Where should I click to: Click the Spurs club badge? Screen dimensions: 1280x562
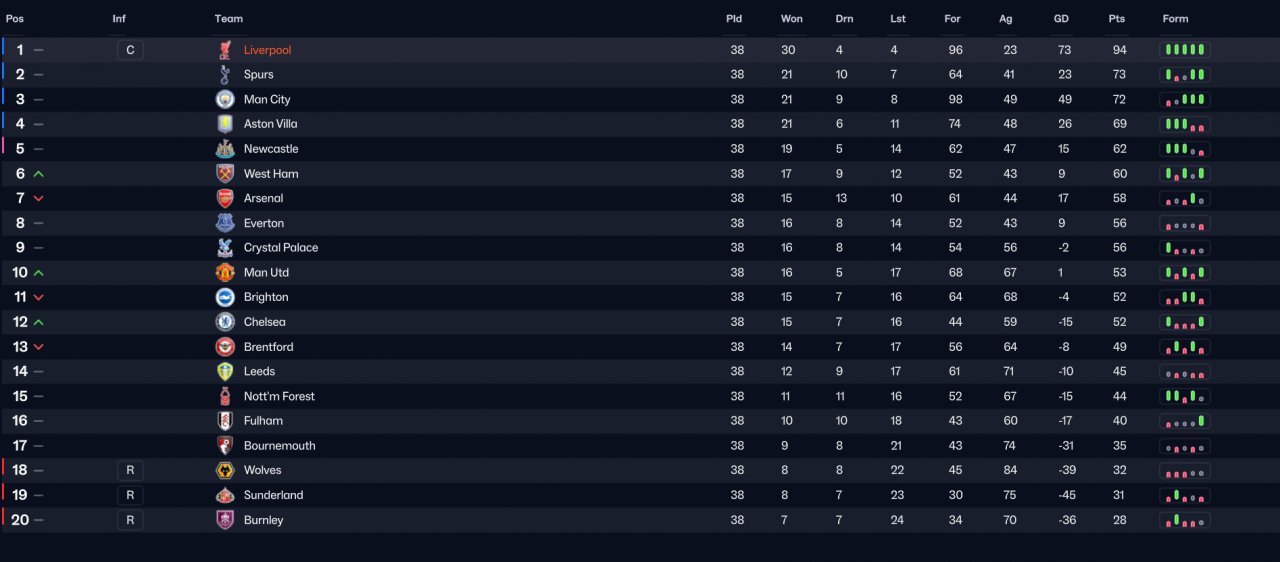[x=225, y=74]
